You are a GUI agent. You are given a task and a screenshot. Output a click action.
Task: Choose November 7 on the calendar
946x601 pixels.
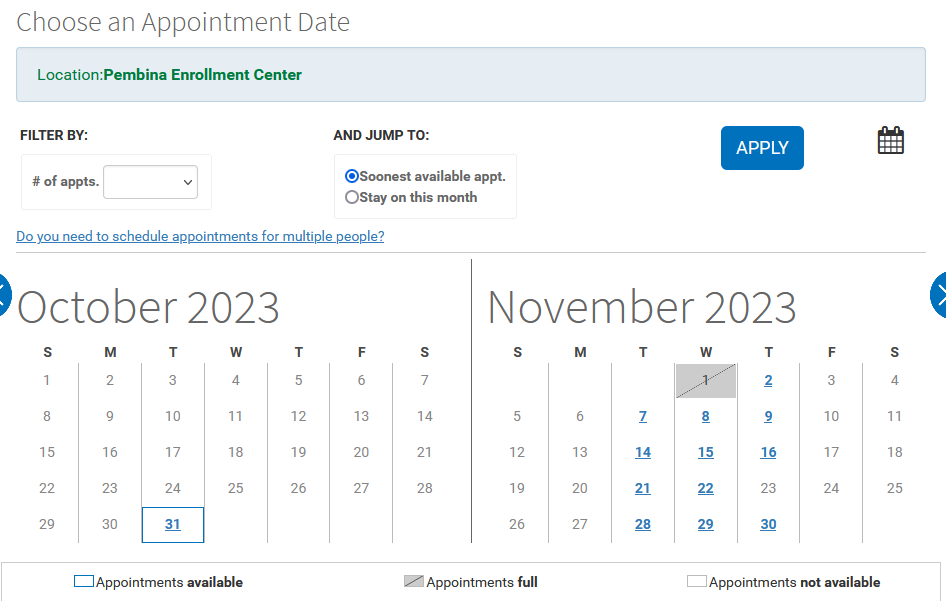pyautogui.click(x=643, y=416)
